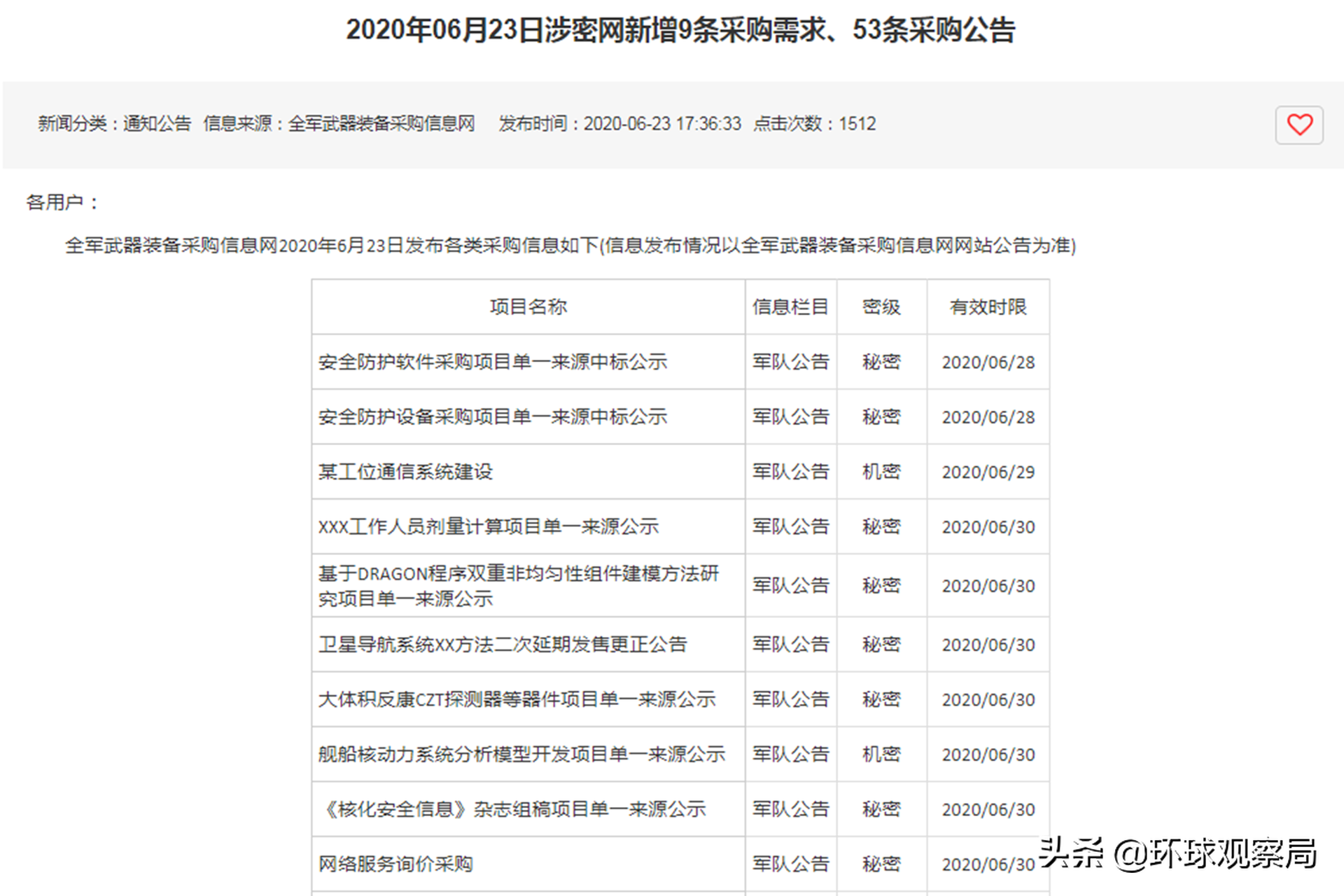This screenshot has width=1344, height=896.
Task: Click 秘密 level in 卫星导航系统 row
Action: (881, 644)
